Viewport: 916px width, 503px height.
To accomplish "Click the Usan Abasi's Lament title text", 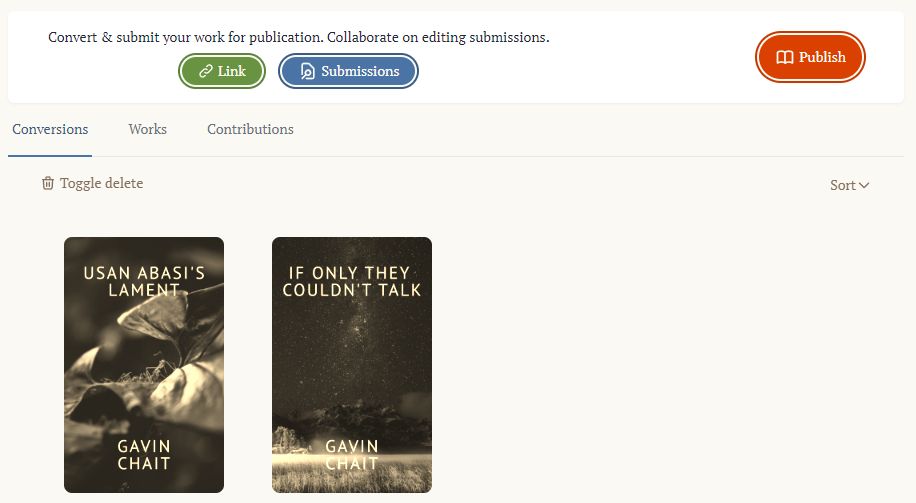I will 144,281.
